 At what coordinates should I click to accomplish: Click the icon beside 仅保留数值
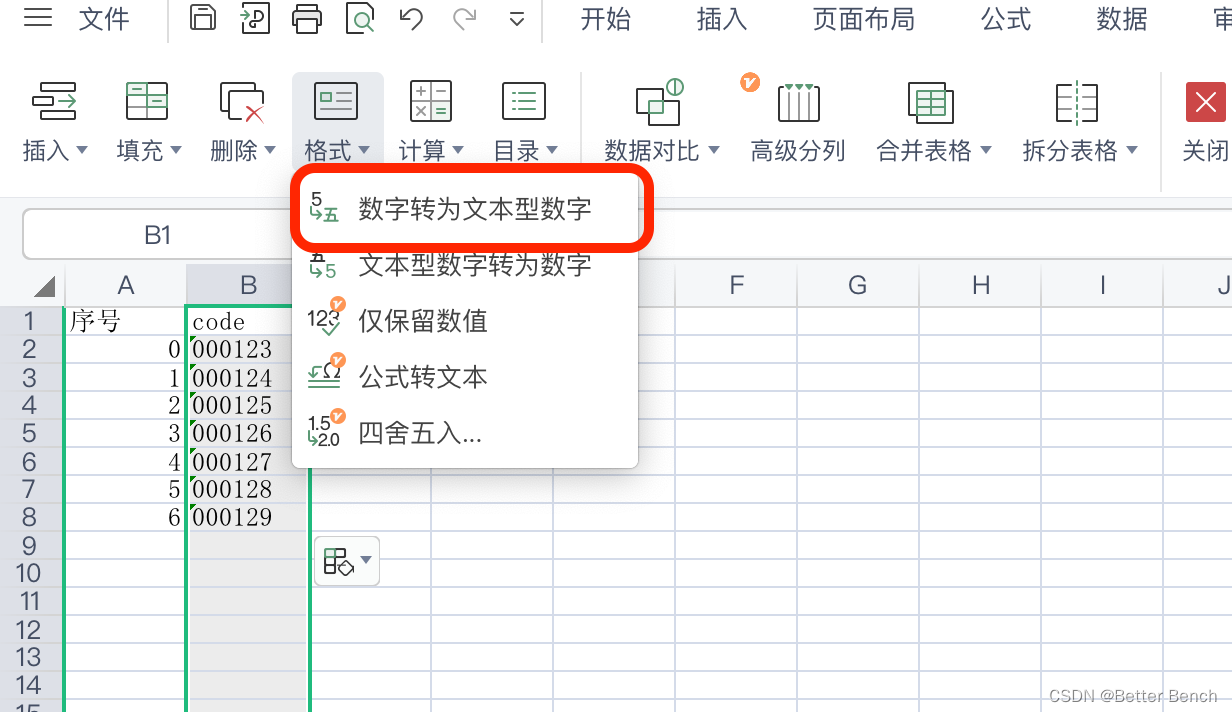click(x=325, y=318)
